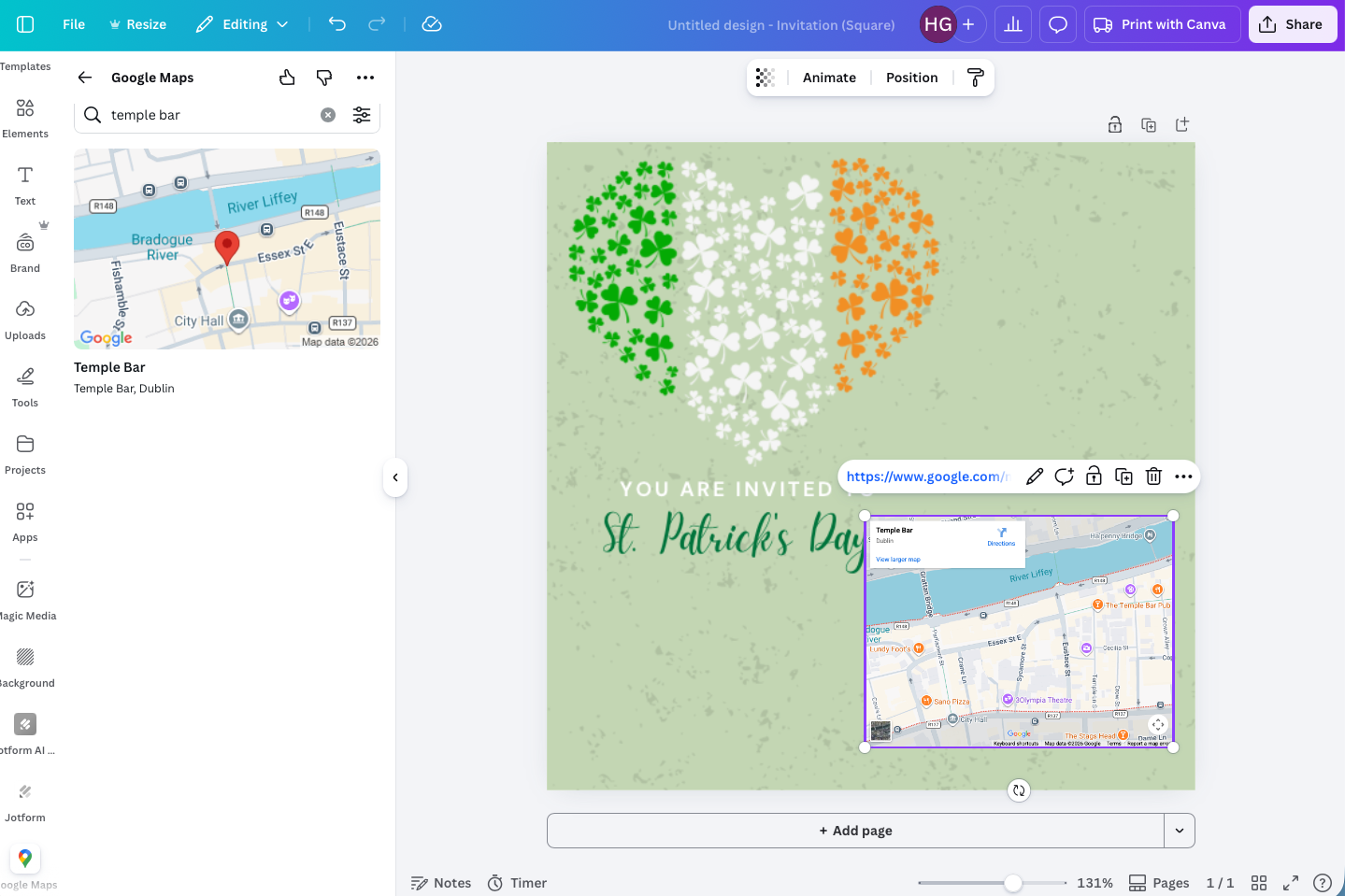This screenshot has width=1345, height=896.
Task: Open View larger map link on the embed
Action: point(898,559)
